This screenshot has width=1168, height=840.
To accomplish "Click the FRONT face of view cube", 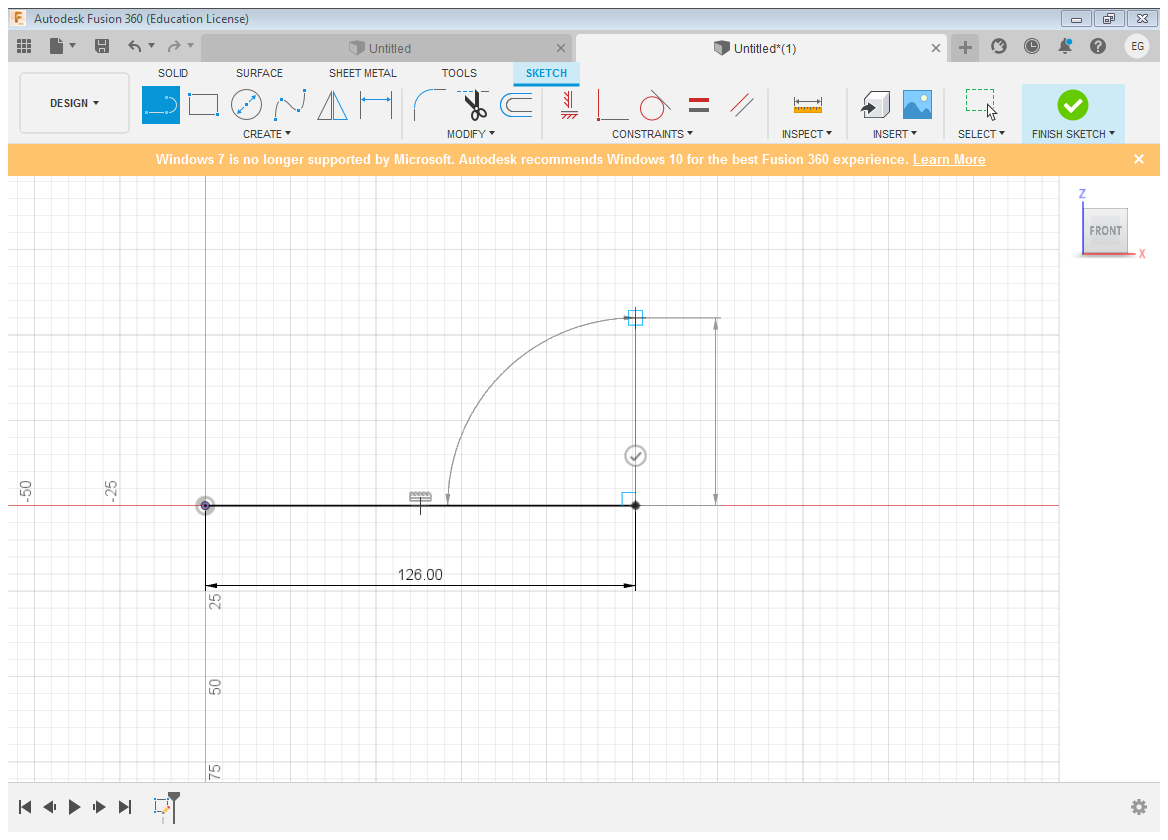I will (1105, 231).
